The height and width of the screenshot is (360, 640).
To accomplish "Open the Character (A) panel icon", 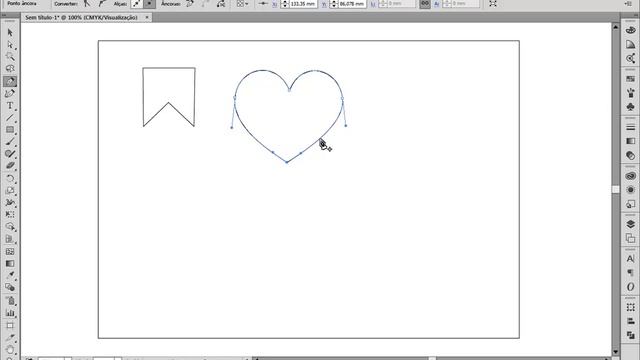I will click(631, 259).
